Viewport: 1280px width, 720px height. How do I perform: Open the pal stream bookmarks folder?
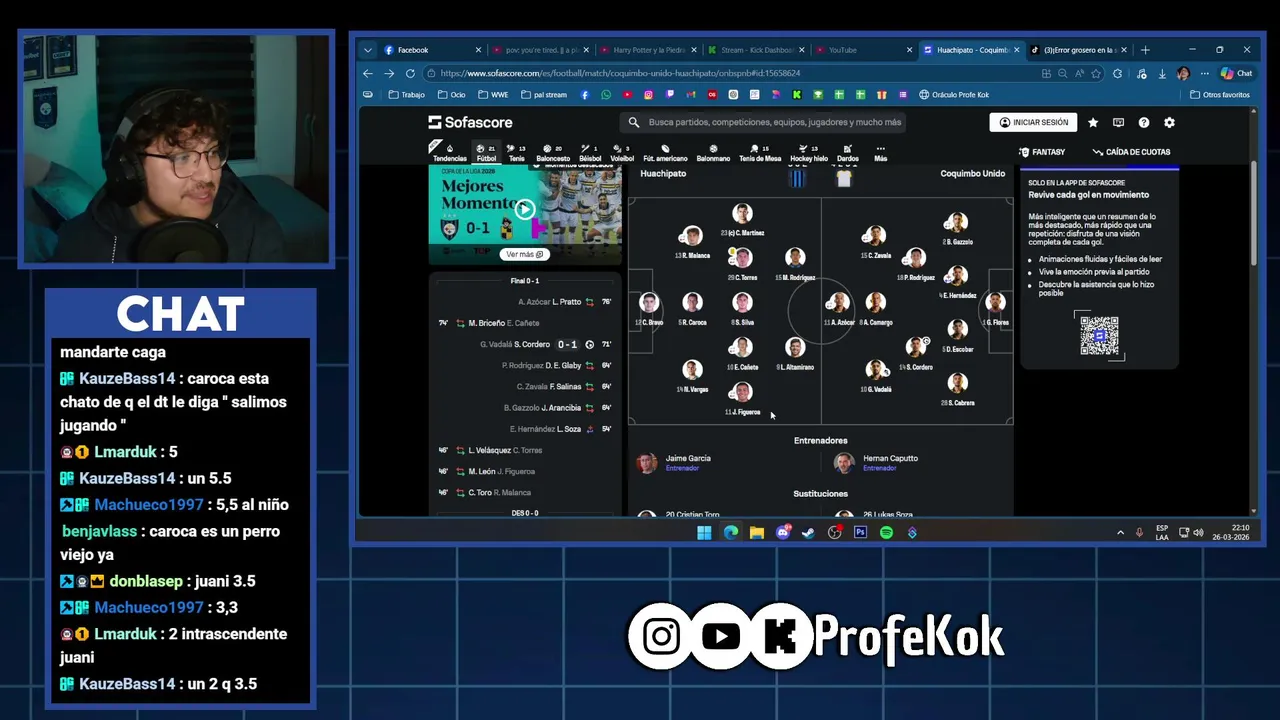pyautogui.click(x=543, y=95)
